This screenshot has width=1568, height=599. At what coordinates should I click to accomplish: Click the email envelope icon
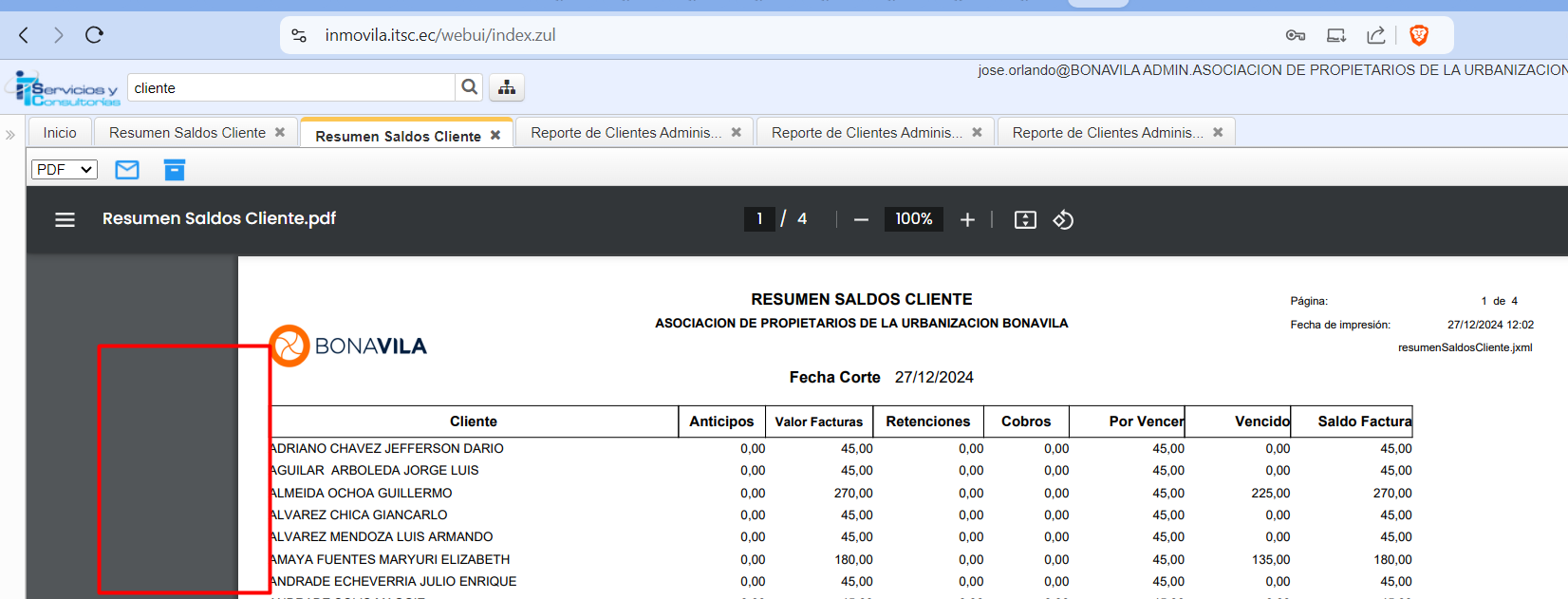tap(126, 170)
